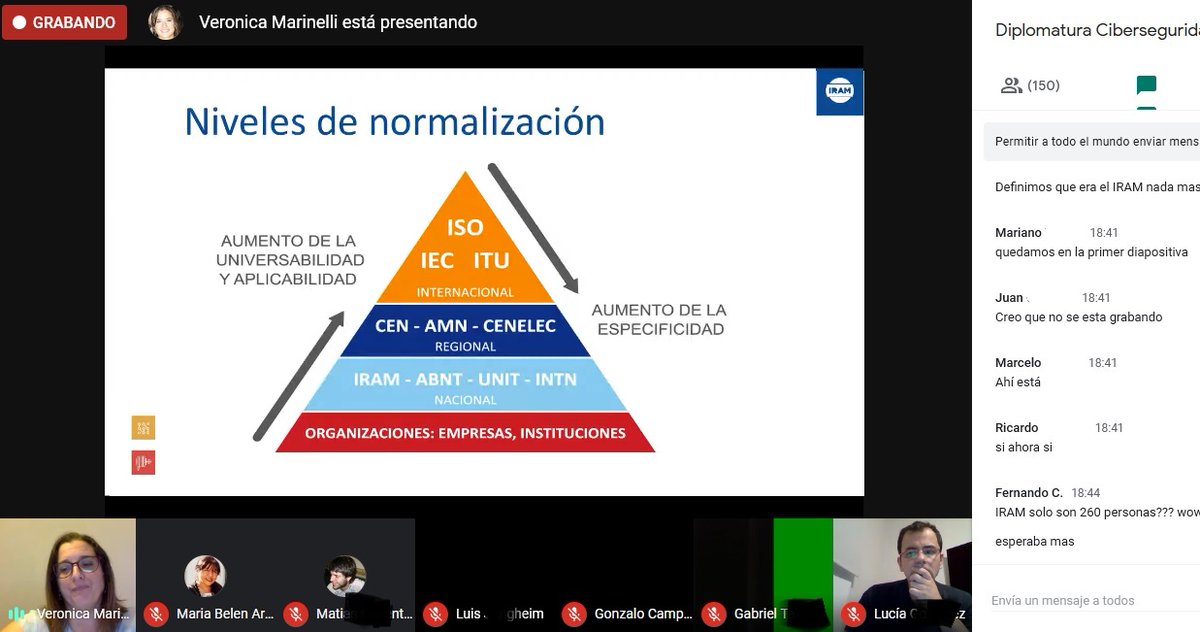The height and width of the screenshot is (632, 1200).
Task: Click the yellow square icon on slide
Action: (143, 428)
